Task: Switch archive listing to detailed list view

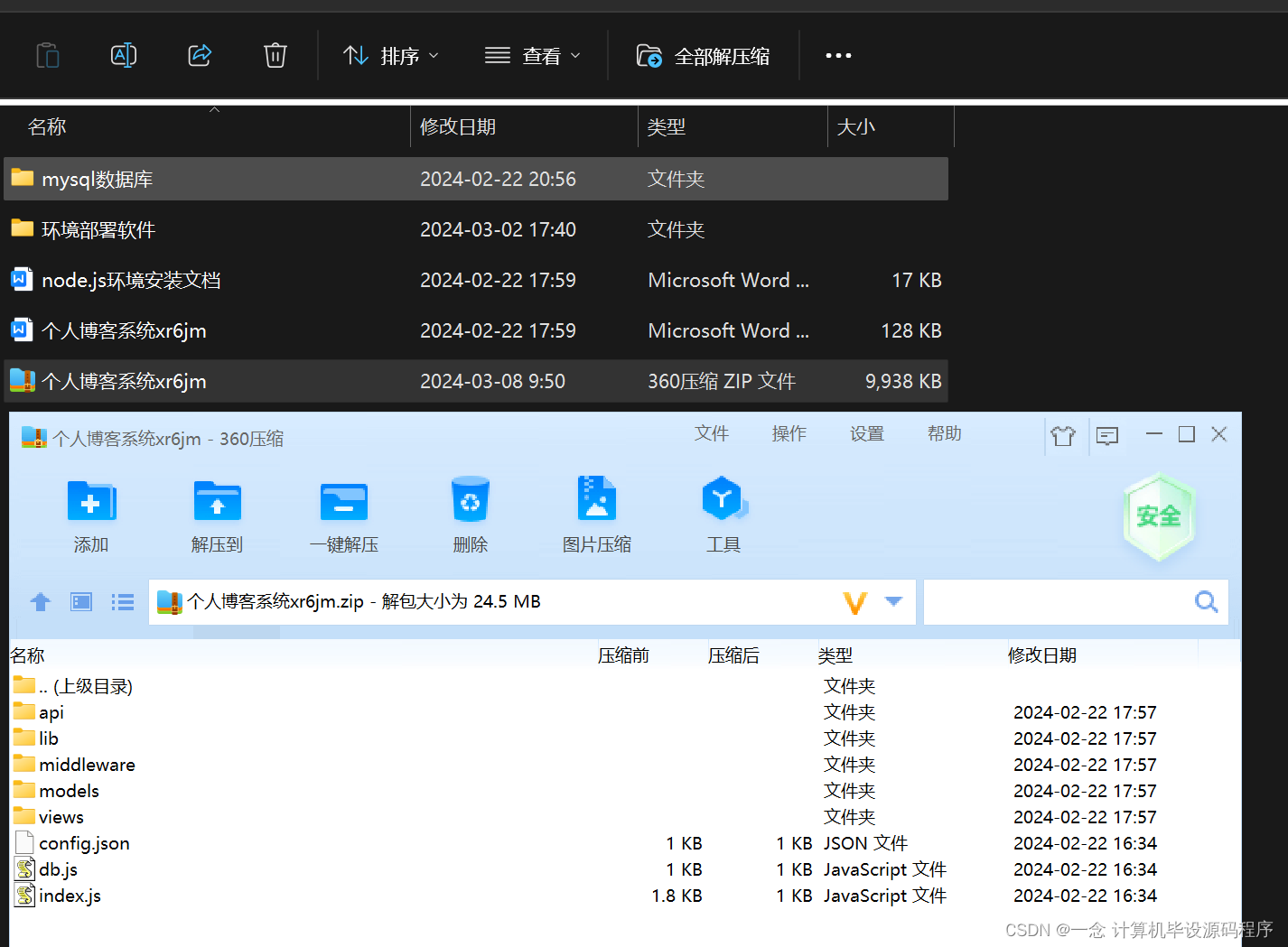Action: pyautogui.click(x=122, y=601)
